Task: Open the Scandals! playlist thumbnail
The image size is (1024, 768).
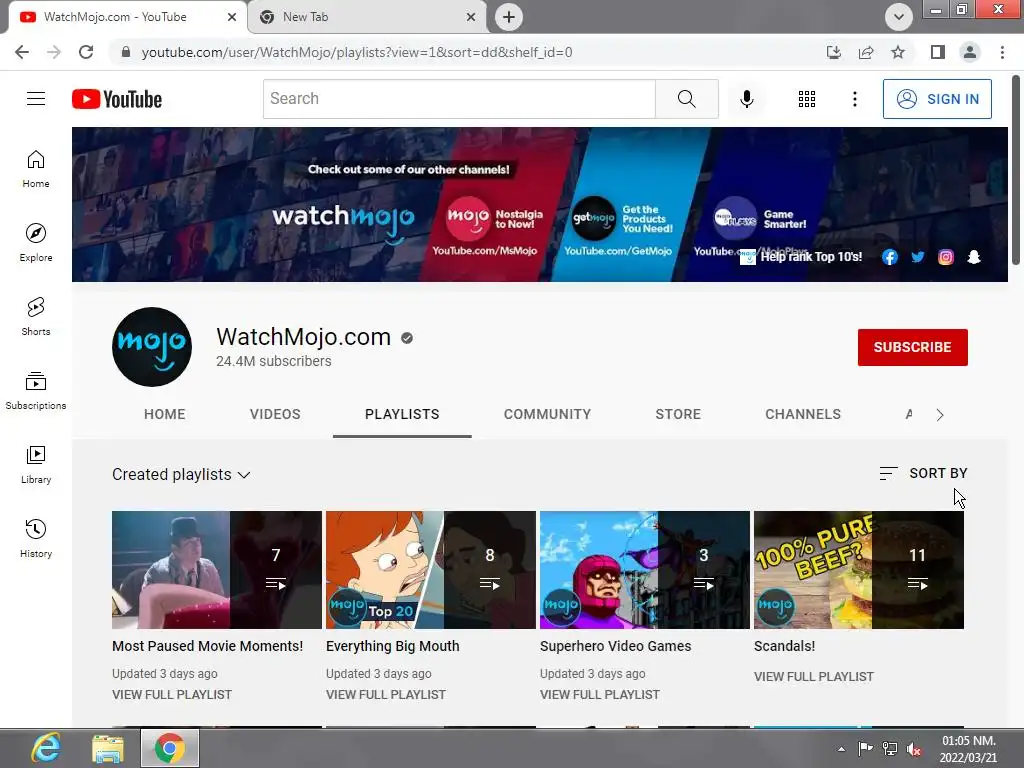Action: click(859, 569)
